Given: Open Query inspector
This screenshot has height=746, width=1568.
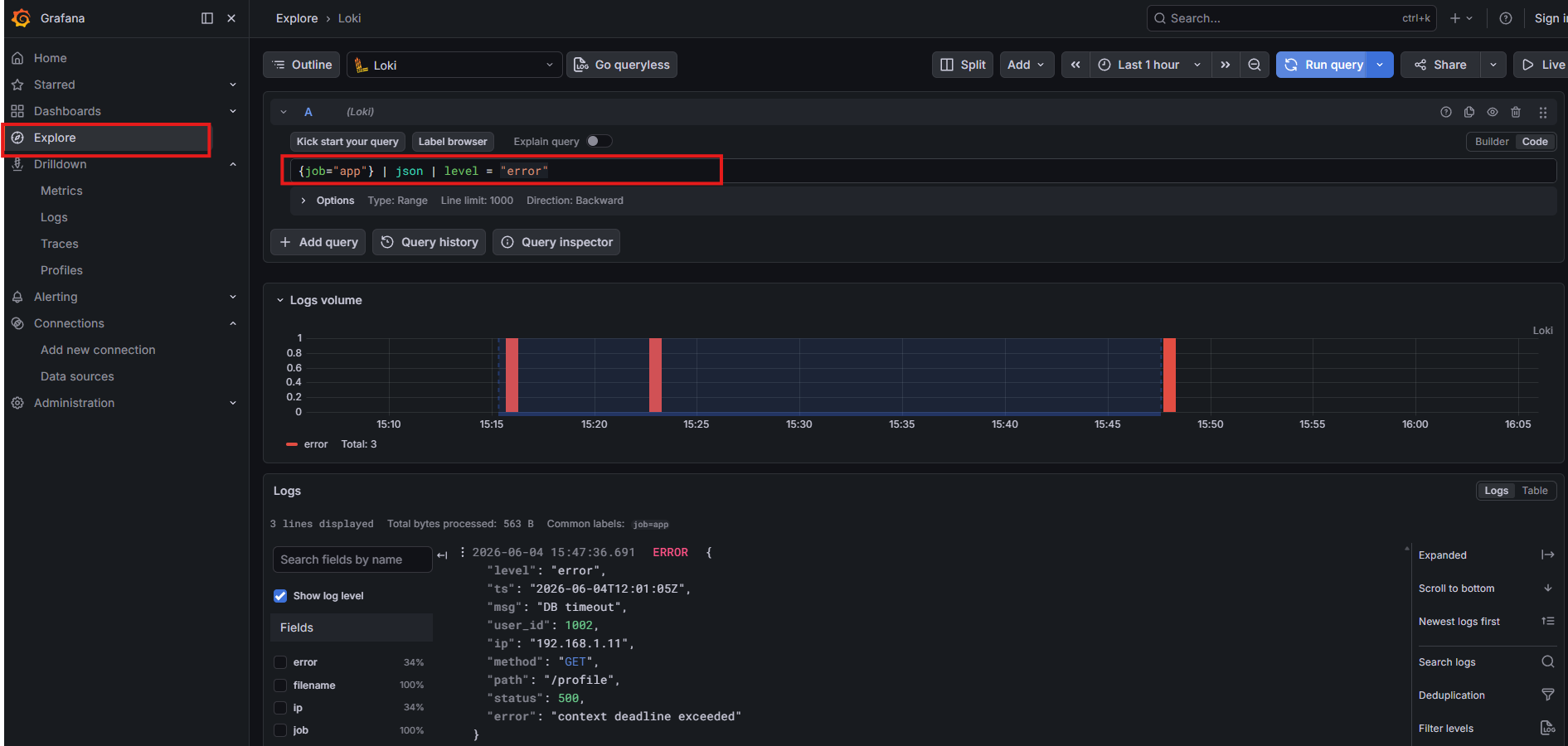Looking at the screenshot, I should [556, 242].
